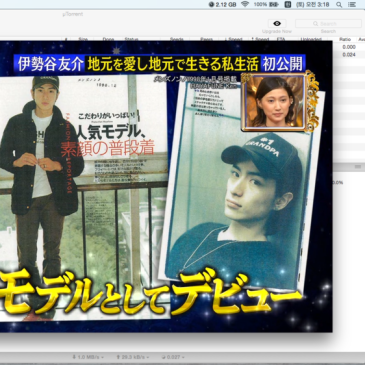Focus the toolbar Search field
365x365 pixels.
(328, 24)
